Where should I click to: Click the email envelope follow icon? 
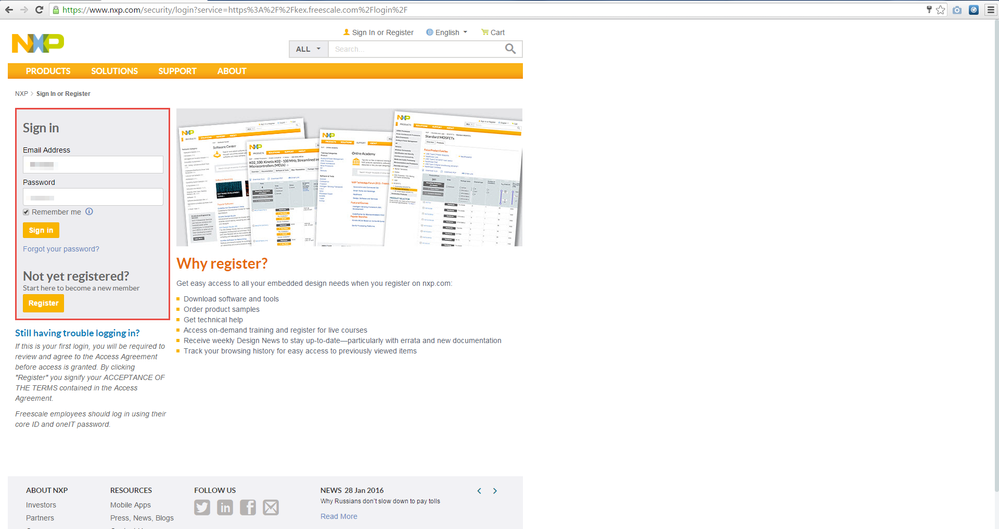click(271, 507)
